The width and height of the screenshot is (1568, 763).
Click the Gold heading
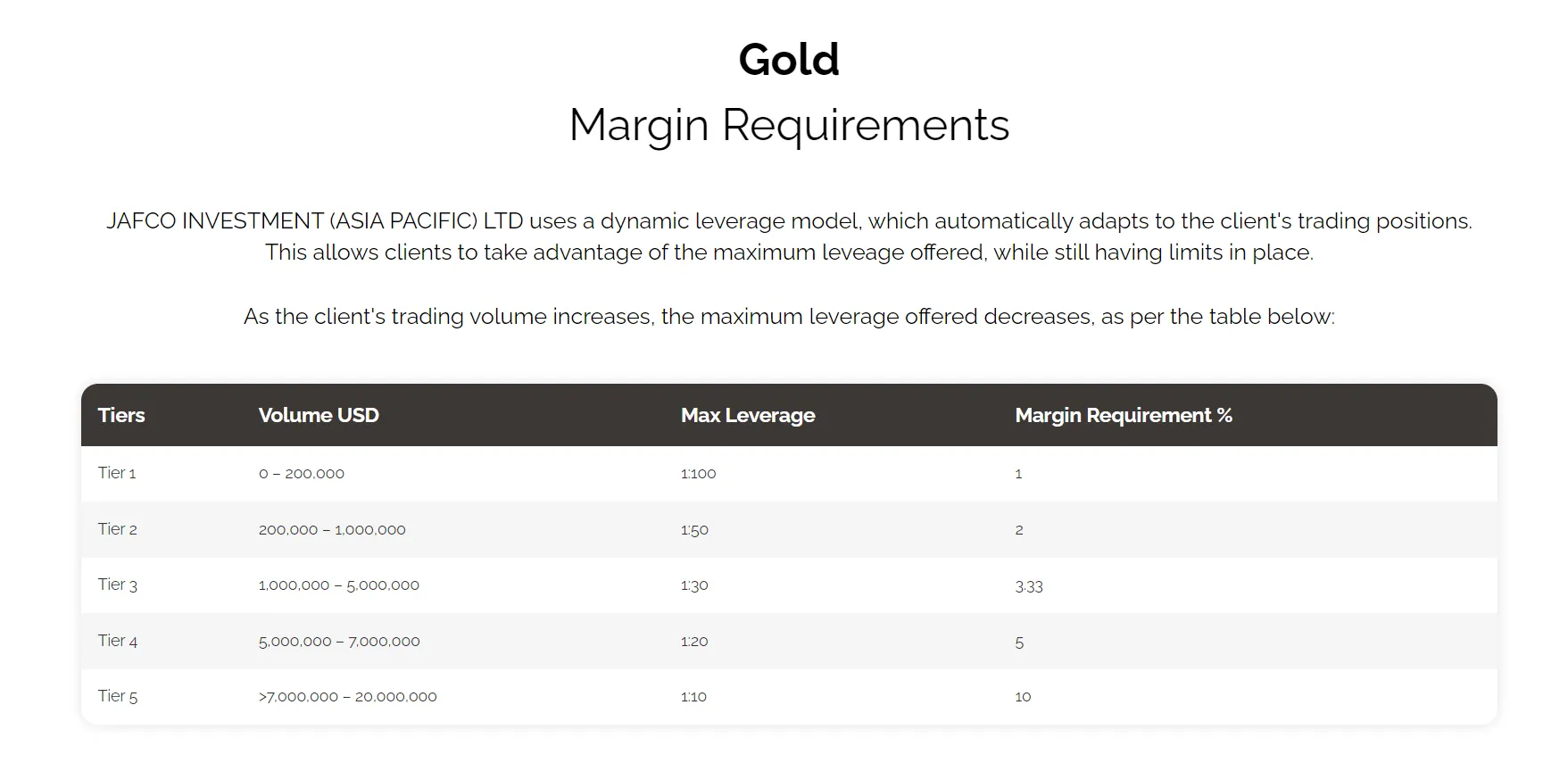coord(789,60)
